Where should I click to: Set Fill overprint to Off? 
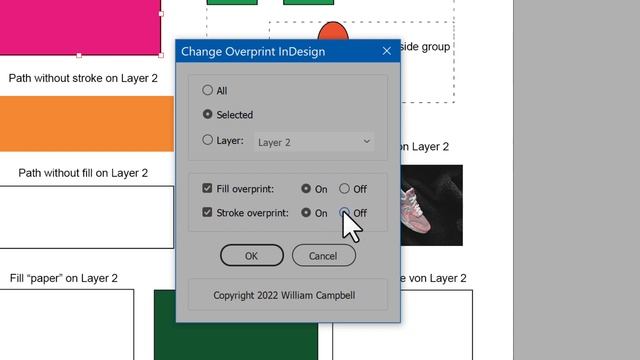coord(344,188)
